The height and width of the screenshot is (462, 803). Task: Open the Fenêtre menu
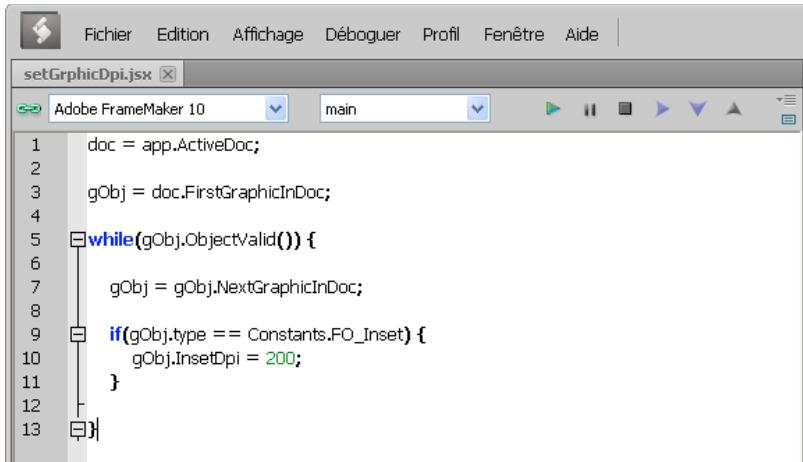point(514,34)
